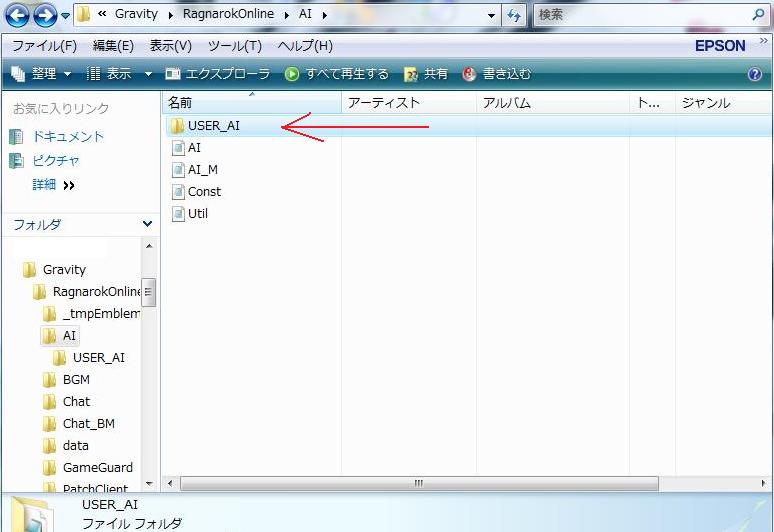Click the ジャンル column header
Viewport: 774px width, 532px height.
pyautogui.click(x=723, y=103)
